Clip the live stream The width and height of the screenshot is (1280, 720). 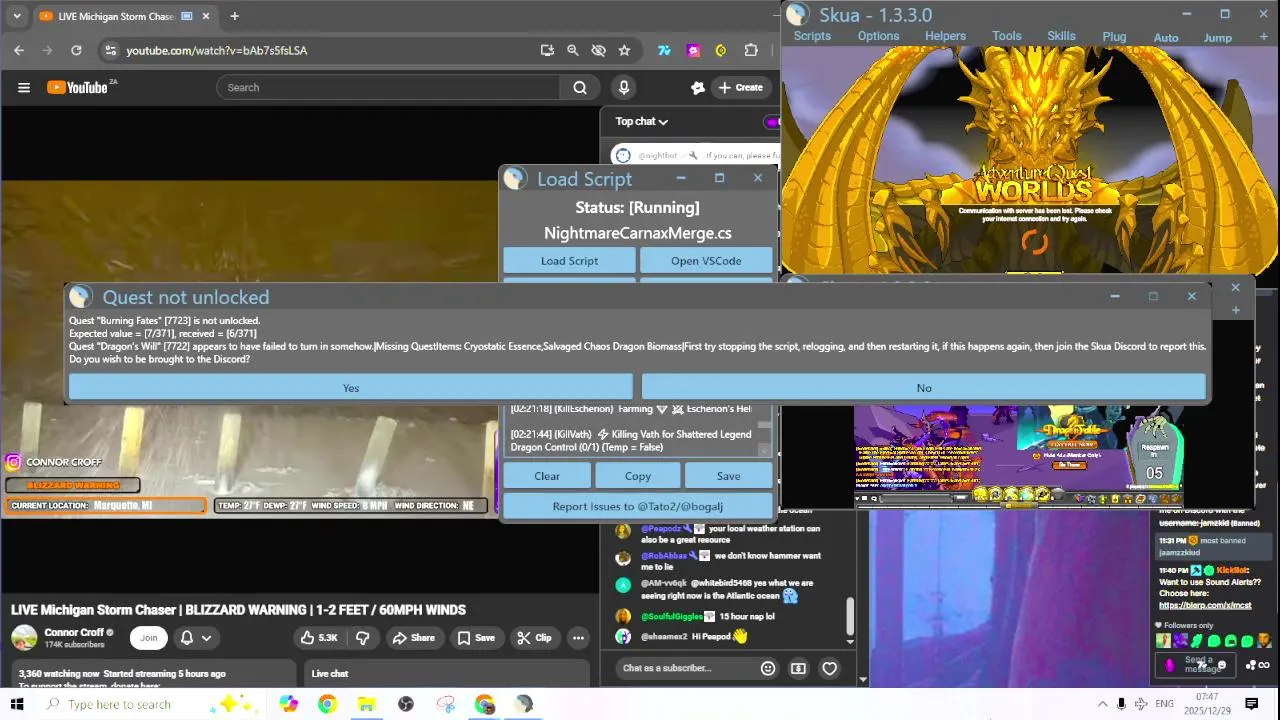tap(534, 638)
